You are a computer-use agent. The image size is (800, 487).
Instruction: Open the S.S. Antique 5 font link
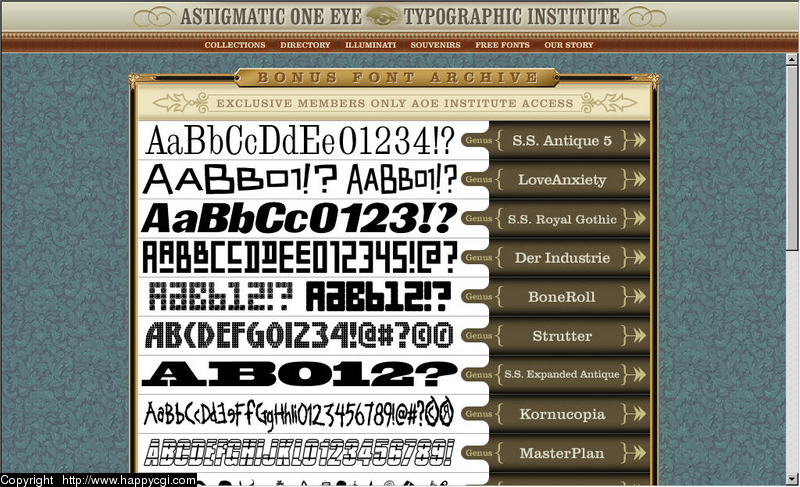(x=562, y=140)
